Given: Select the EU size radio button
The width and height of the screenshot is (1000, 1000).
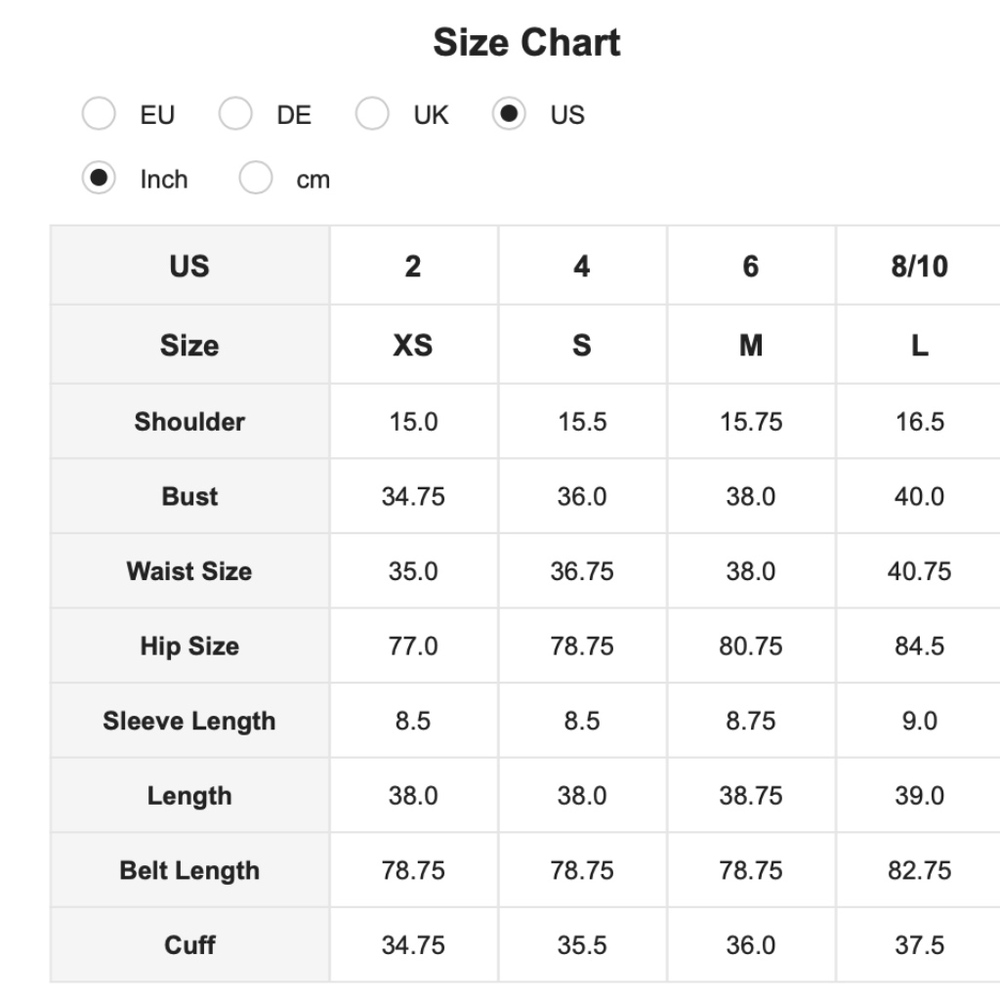Looking at the screenshot, I should pyautogui.click(x=99, y=114).
